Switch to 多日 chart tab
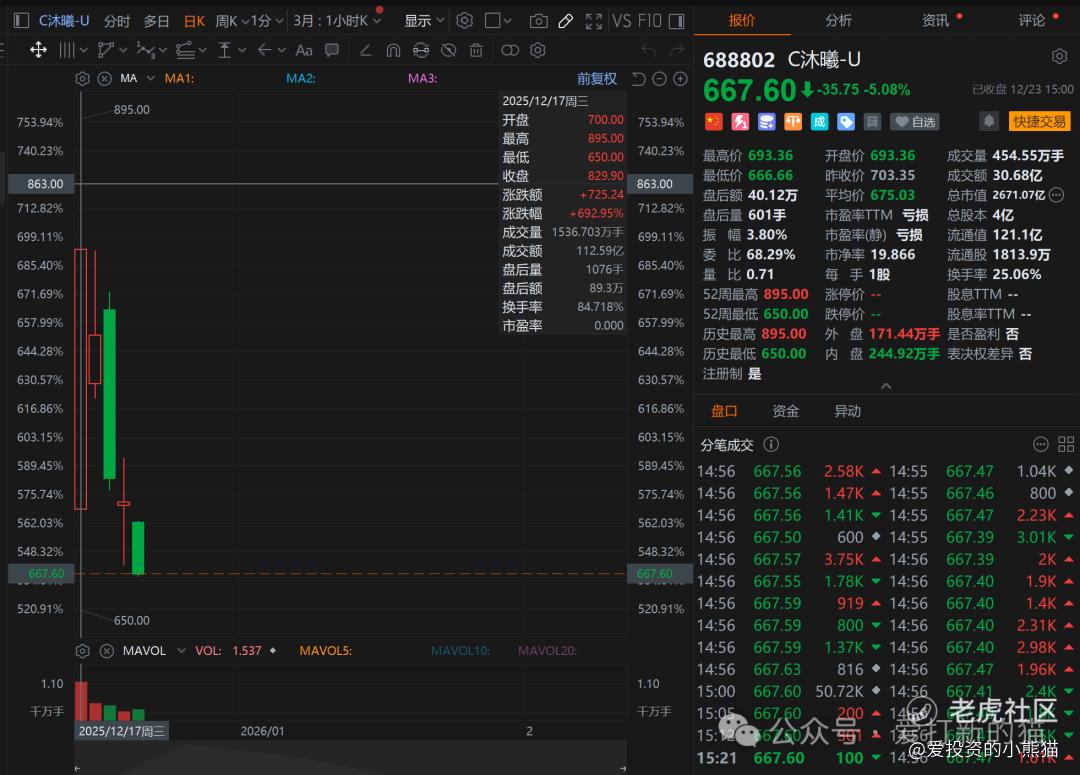Image resolution: width=1080 pixels, height=775 pixels. [x=156, y=21]
